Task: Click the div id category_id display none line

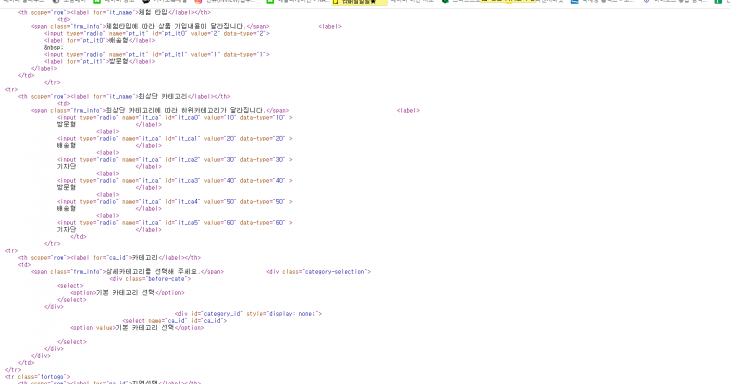Action: [x=248, y=314]
